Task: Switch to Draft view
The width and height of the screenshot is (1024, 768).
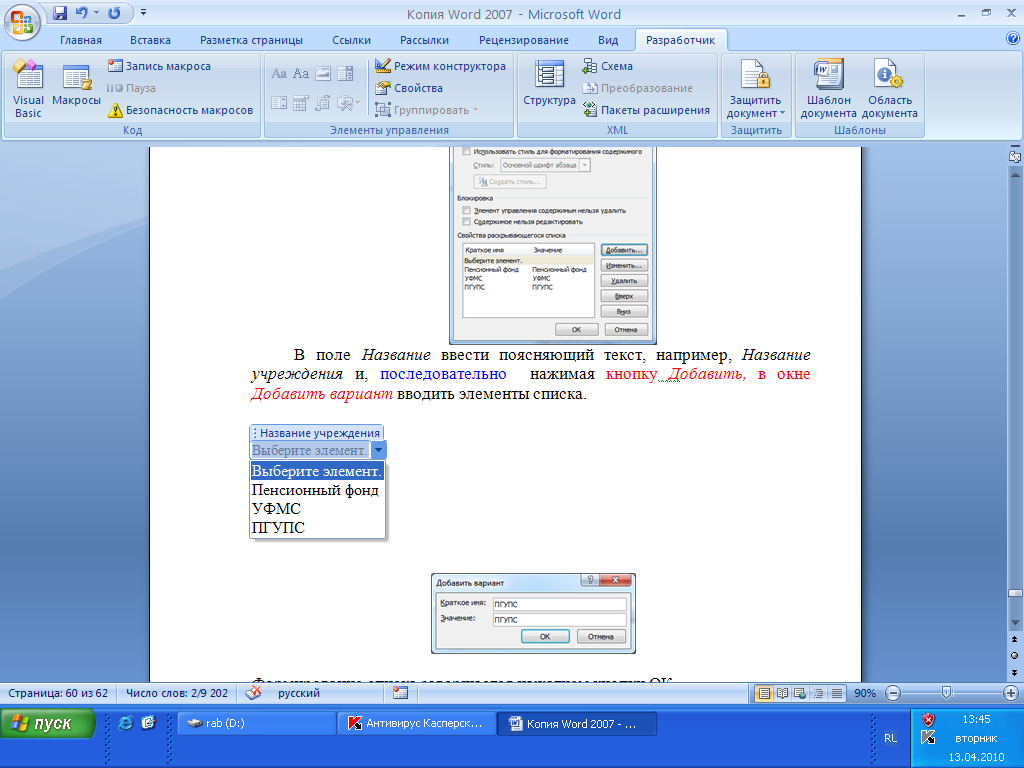Action: pyautogui.click(x=837, y=694)
